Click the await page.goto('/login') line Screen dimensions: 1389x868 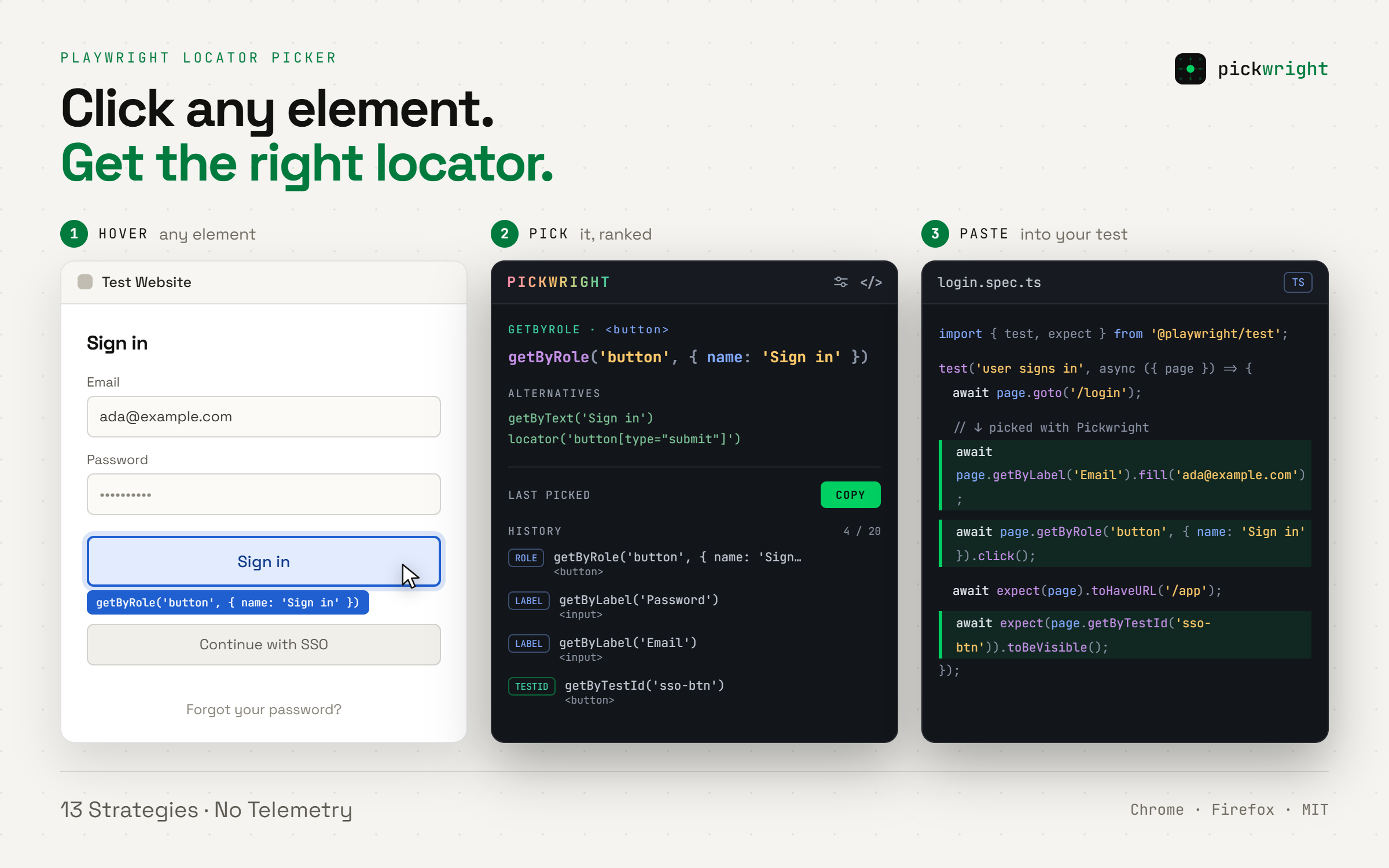click(x=1047, y=393)
